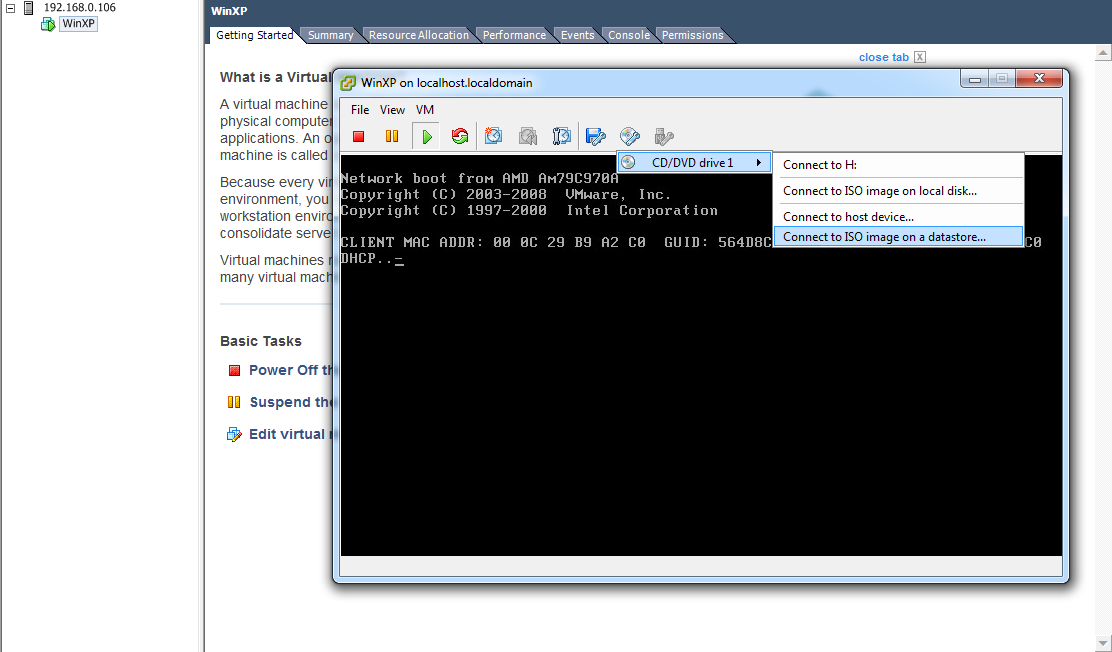Click the floppy drive connect icon
The width and height of the screenshot is (1112, 652).
pos(596,136)
